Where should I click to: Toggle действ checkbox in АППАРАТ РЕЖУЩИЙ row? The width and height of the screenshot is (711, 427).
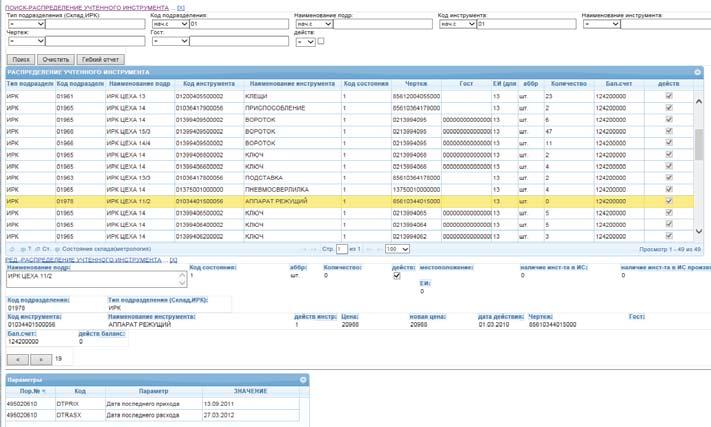669,201
